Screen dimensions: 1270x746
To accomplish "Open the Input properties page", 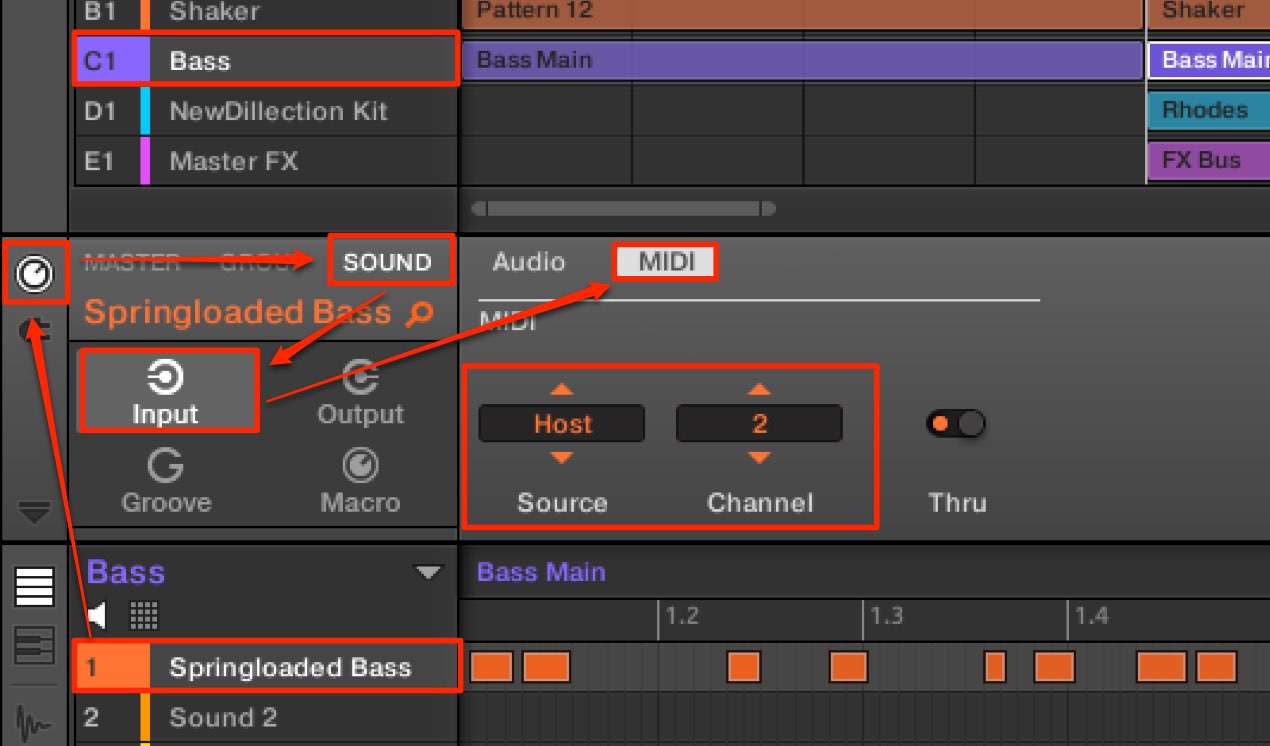I will [x=166, y=392].
